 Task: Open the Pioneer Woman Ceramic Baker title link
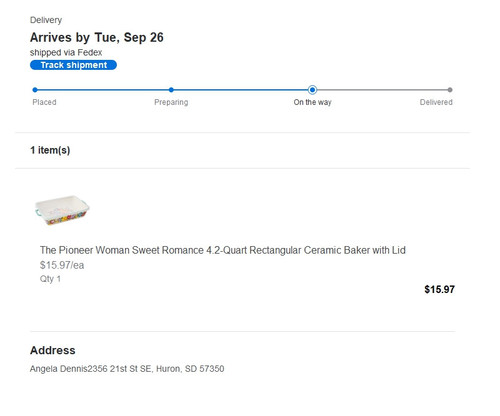(x=223, y=250)
